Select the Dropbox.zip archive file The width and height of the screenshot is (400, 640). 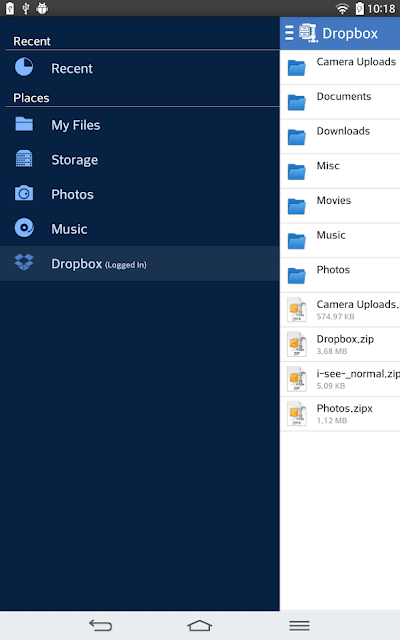340,344
